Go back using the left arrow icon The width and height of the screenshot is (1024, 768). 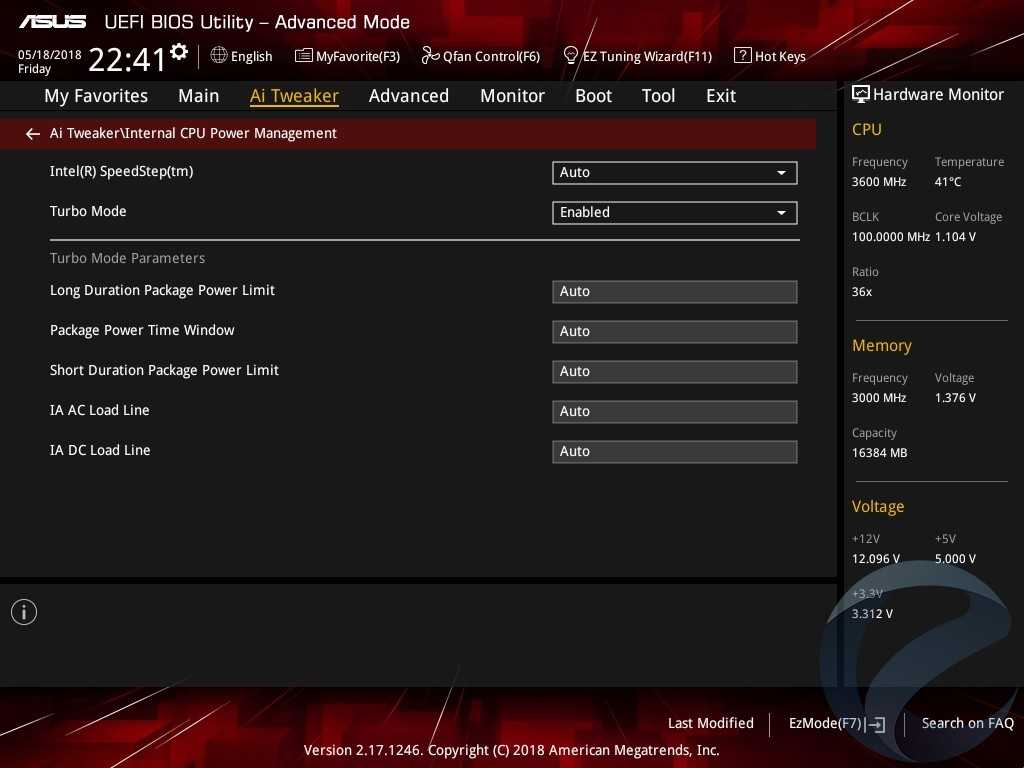point(33,134)
